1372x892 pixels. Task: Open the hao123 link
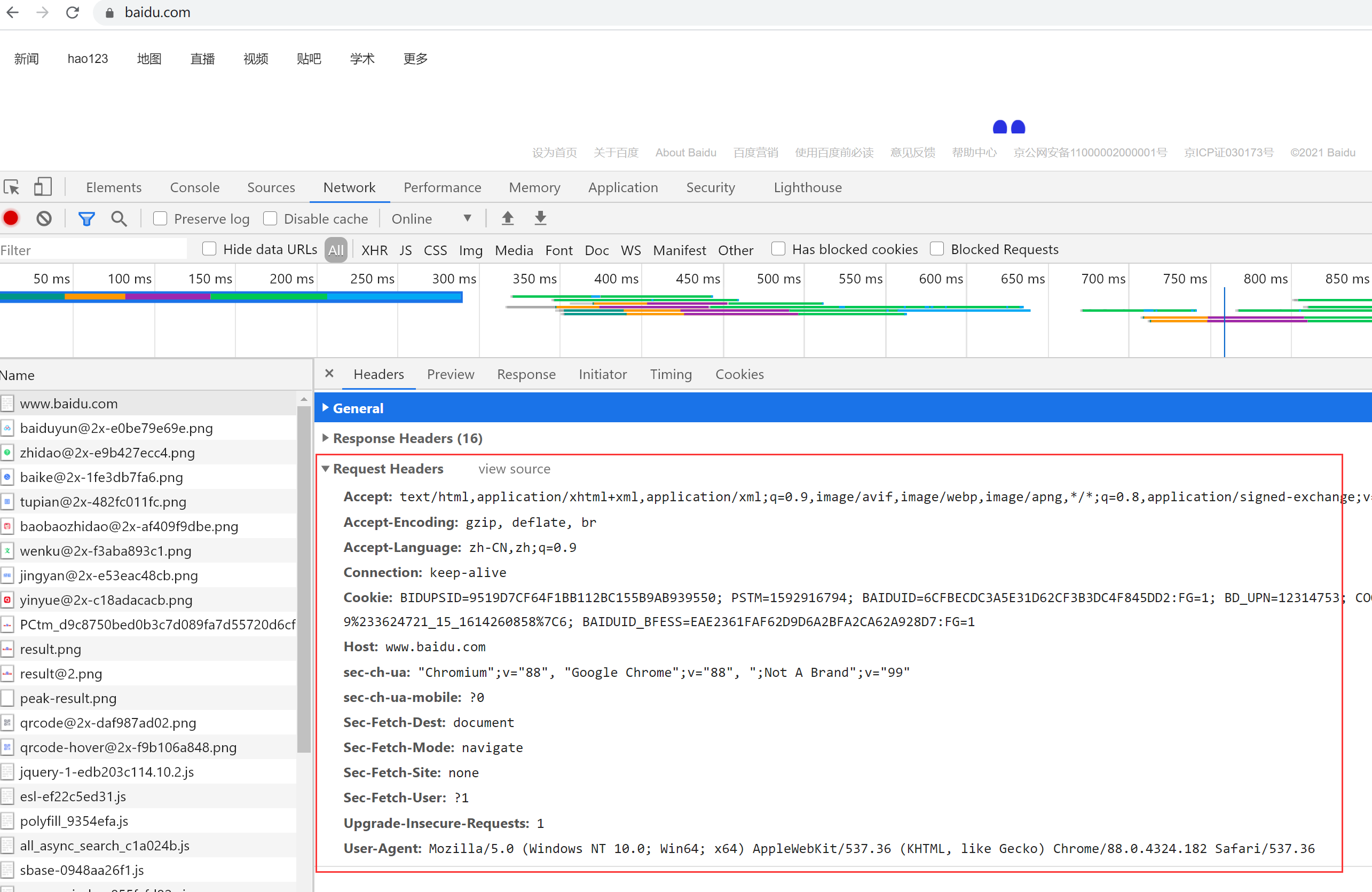(x=88, y=59)
